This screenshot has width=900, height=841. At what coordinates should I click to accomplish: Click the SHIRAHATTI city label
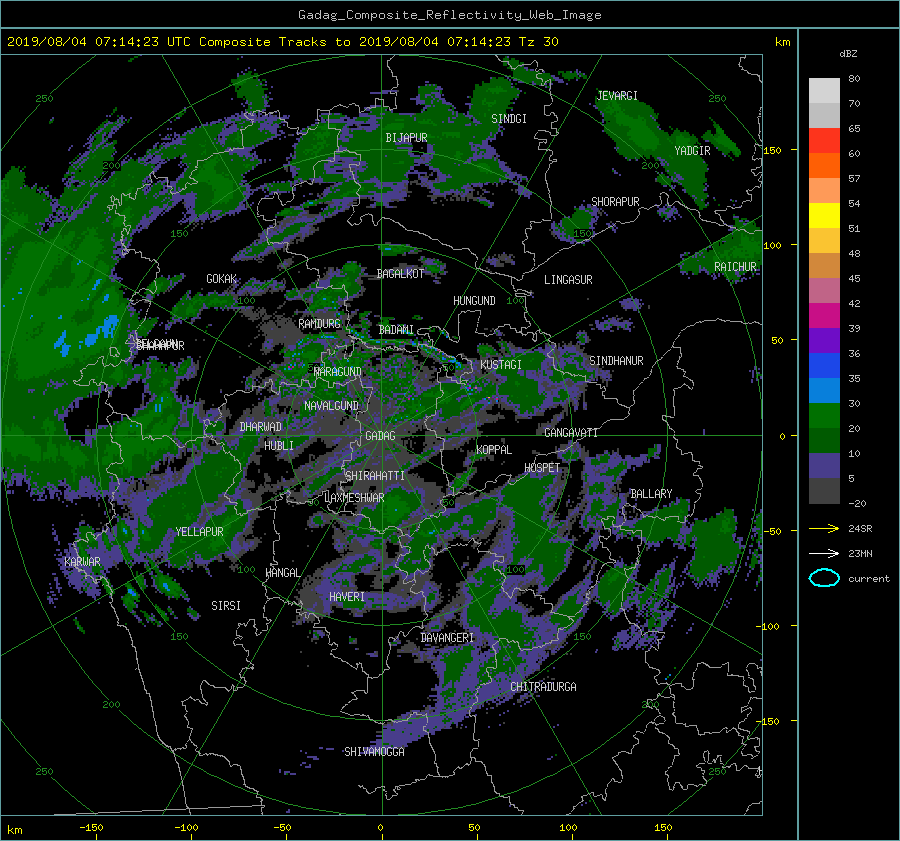tap(375, 476)
